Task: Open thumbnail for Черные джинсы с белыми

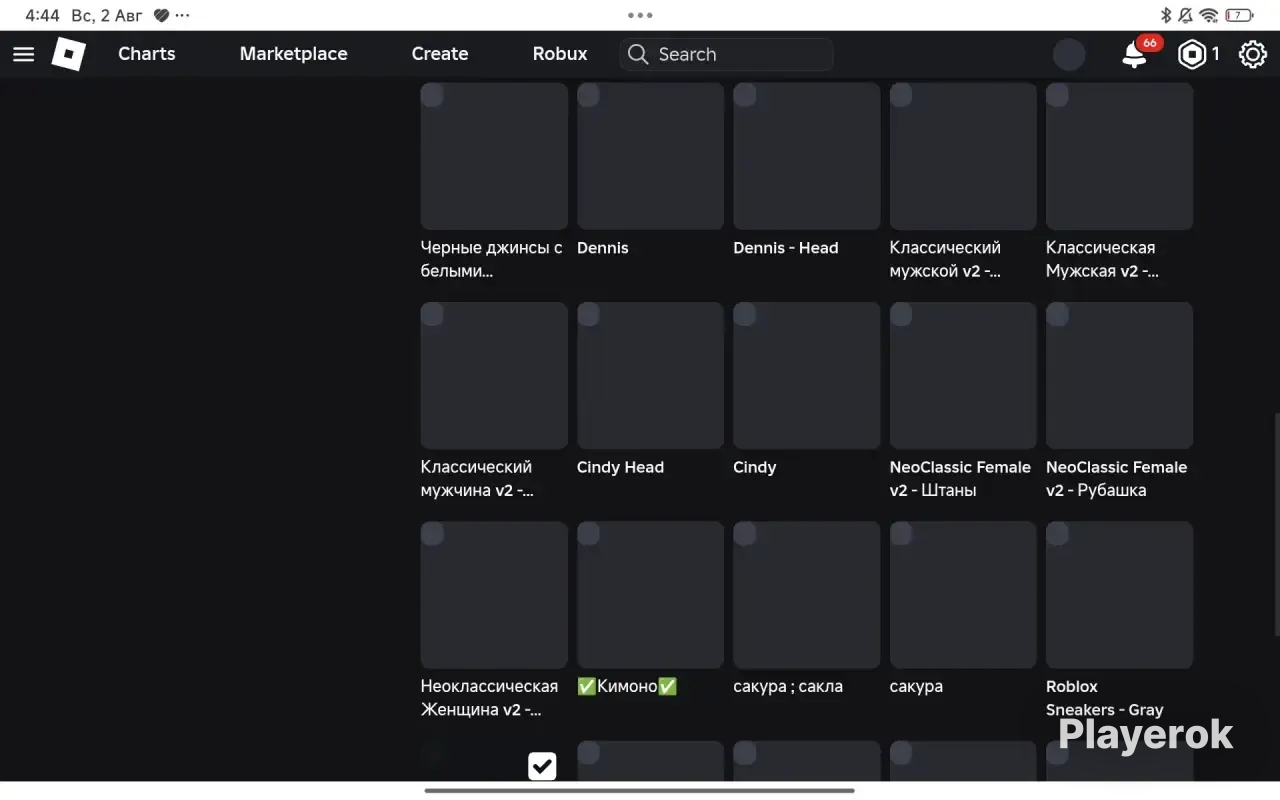Action: (494, 156)
